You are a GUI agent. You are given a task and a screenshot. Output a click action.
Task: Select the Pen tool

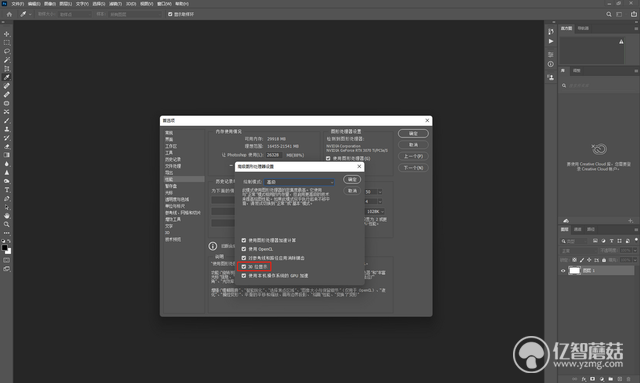click(7, 198)
